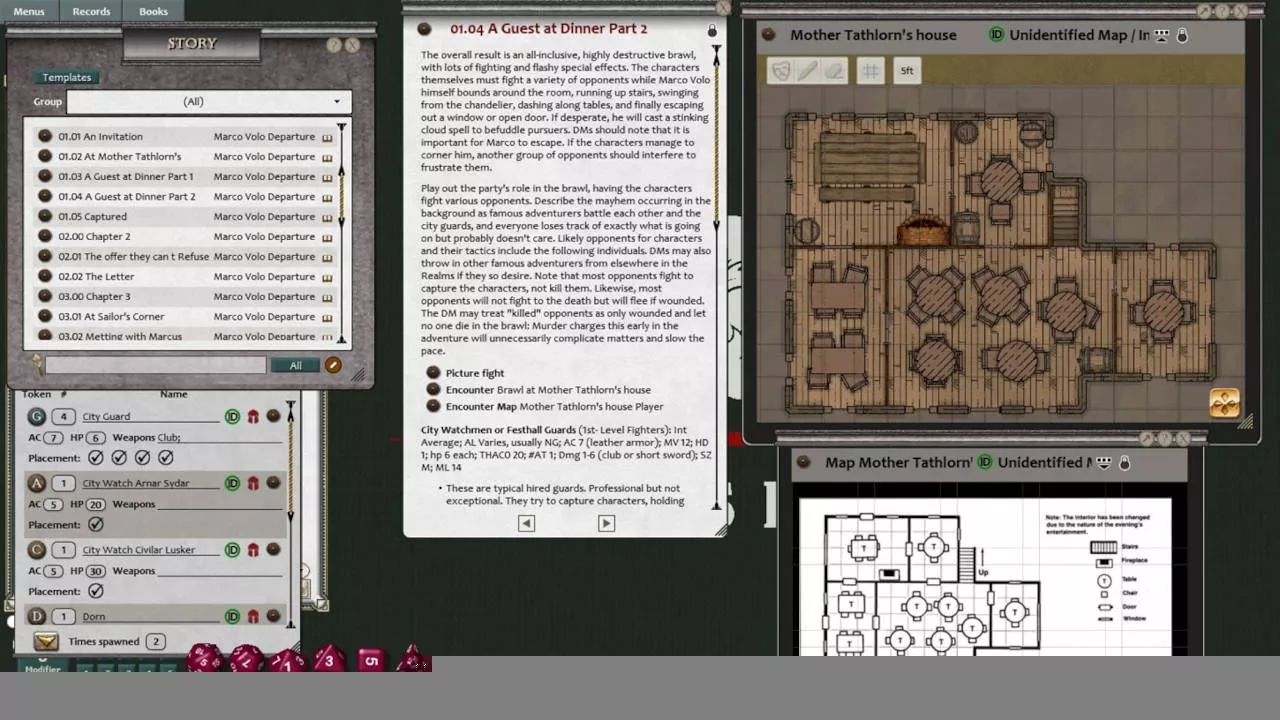Click City Guard count field showing 4
This screenshot has width=1280, height=720.
63,416
